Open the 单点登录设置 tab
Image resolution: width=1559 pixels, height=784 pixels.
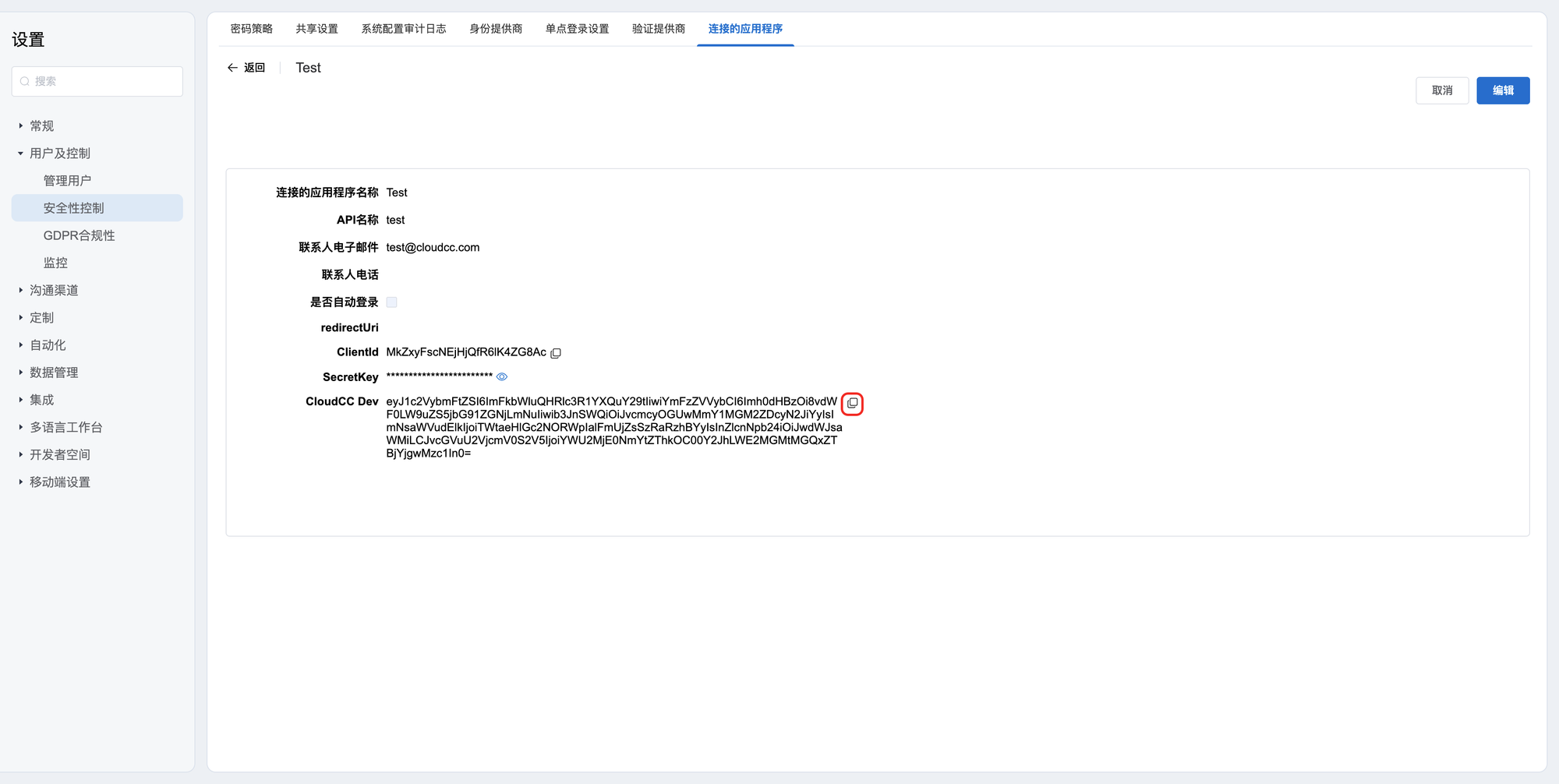577,29
